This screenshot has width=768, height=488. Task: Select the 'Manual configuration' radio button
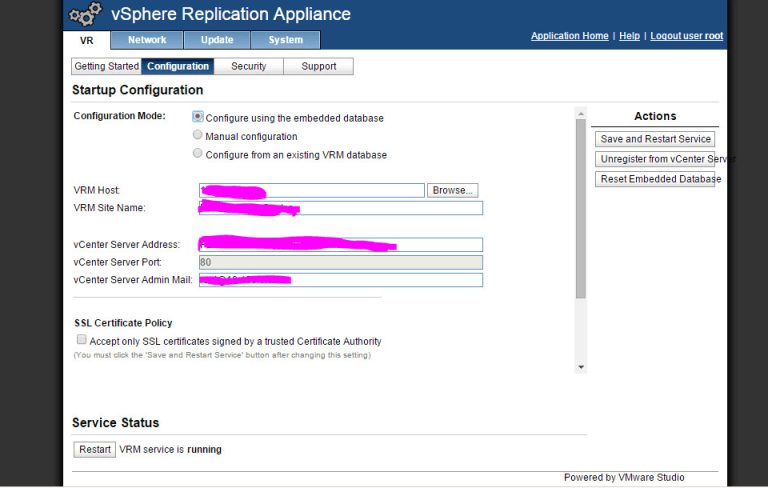pos(198,135)
